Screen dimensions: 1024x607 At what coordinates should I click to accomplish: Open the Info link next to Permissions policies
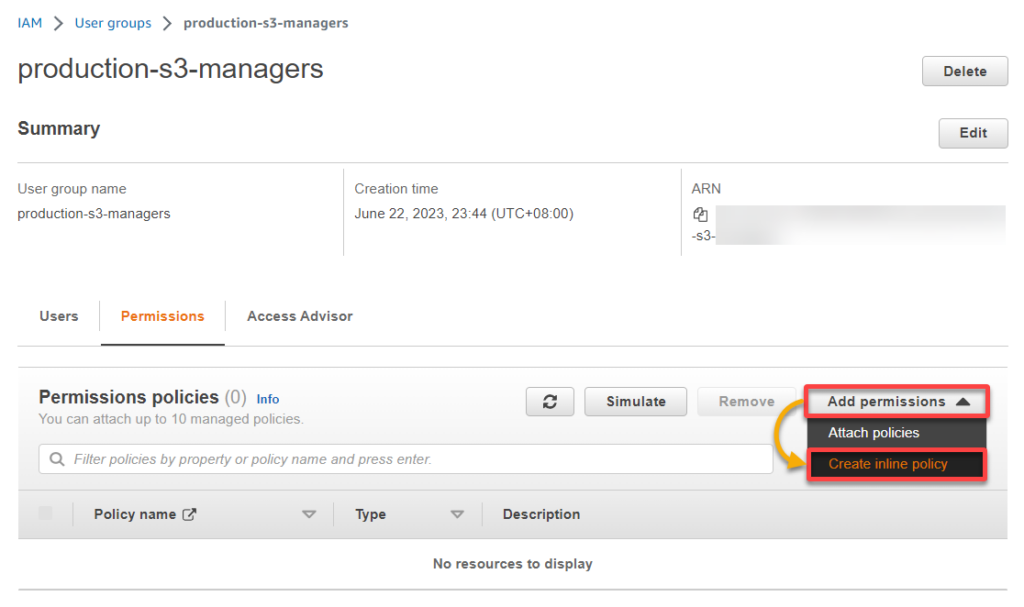tap(267, 398)
